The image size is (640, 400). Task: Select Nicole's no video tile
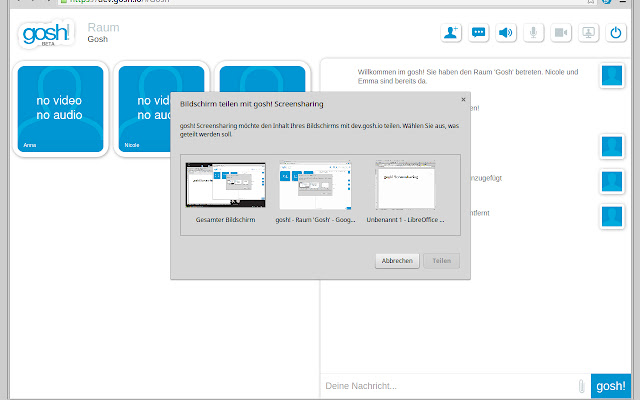click(144, 109)
